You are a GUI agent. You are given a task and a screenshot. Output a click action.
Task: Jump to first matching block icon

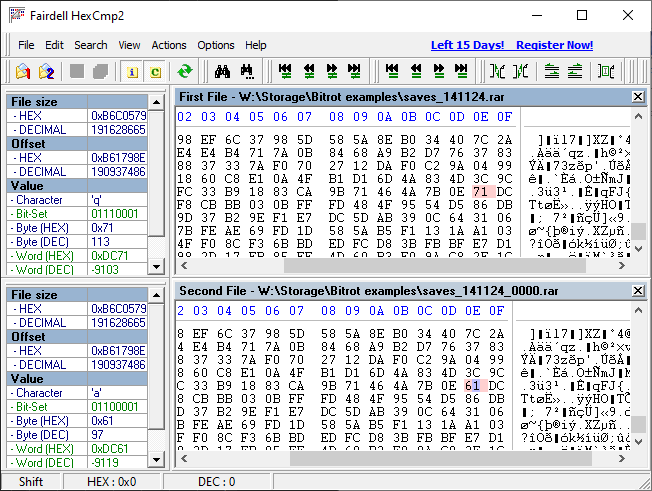pos(392,71)
